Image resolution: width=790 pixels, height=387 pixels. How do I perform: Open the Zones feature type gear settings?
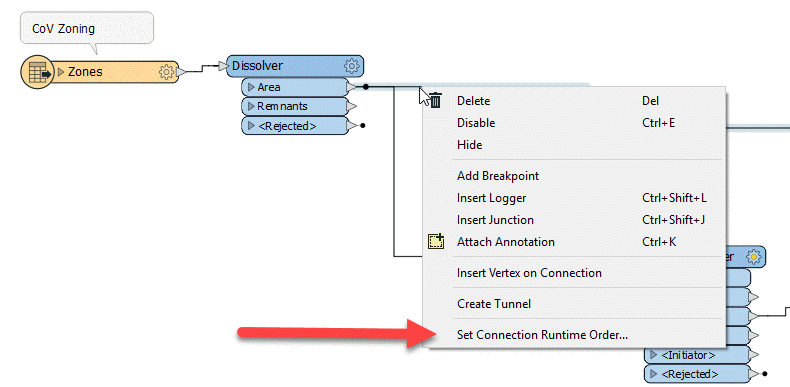pyautogui.click(x=166, y=72)
